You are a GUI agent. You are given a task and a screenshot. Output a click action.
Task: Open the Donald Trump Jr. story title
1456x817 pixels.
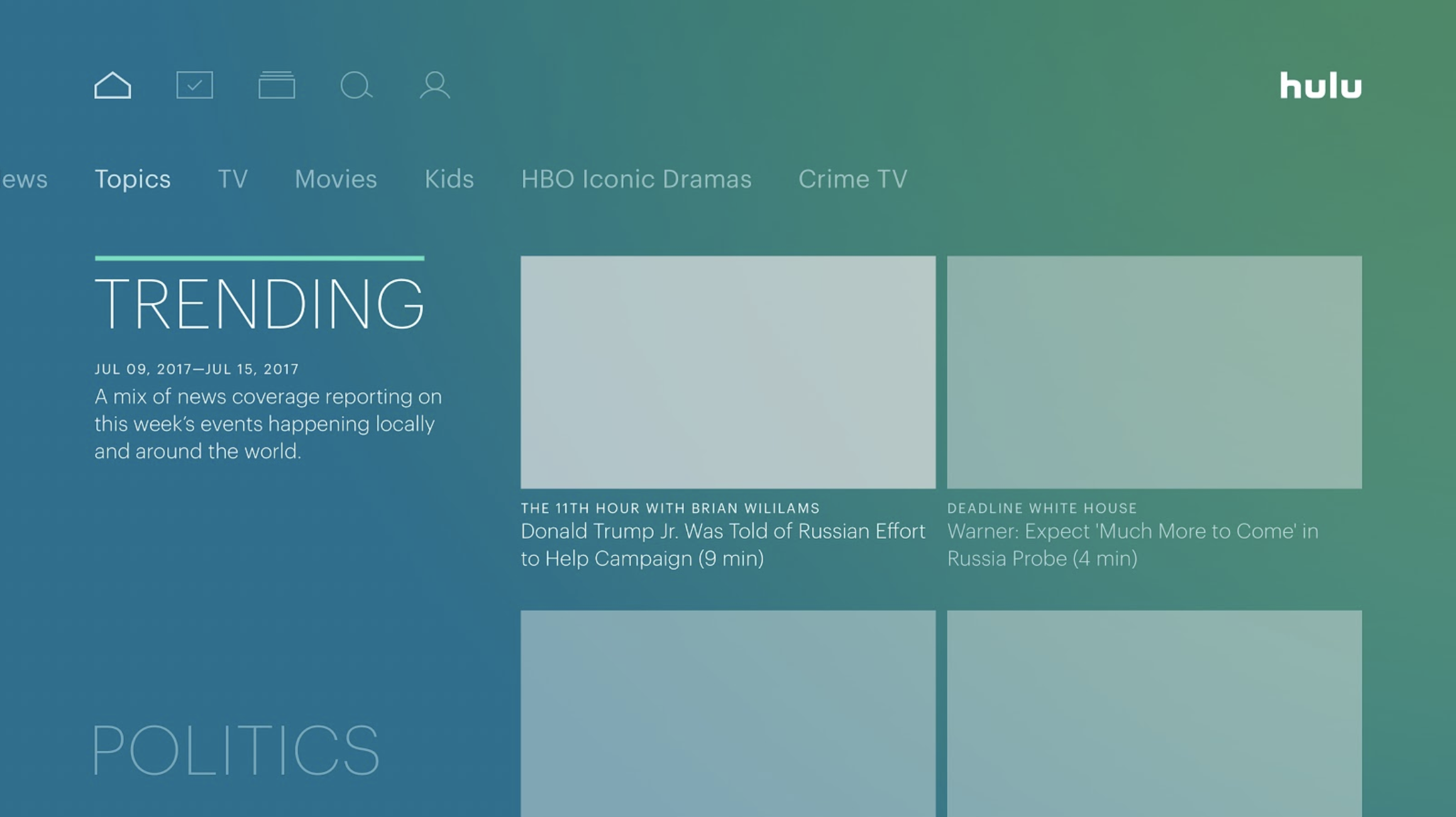722,544
